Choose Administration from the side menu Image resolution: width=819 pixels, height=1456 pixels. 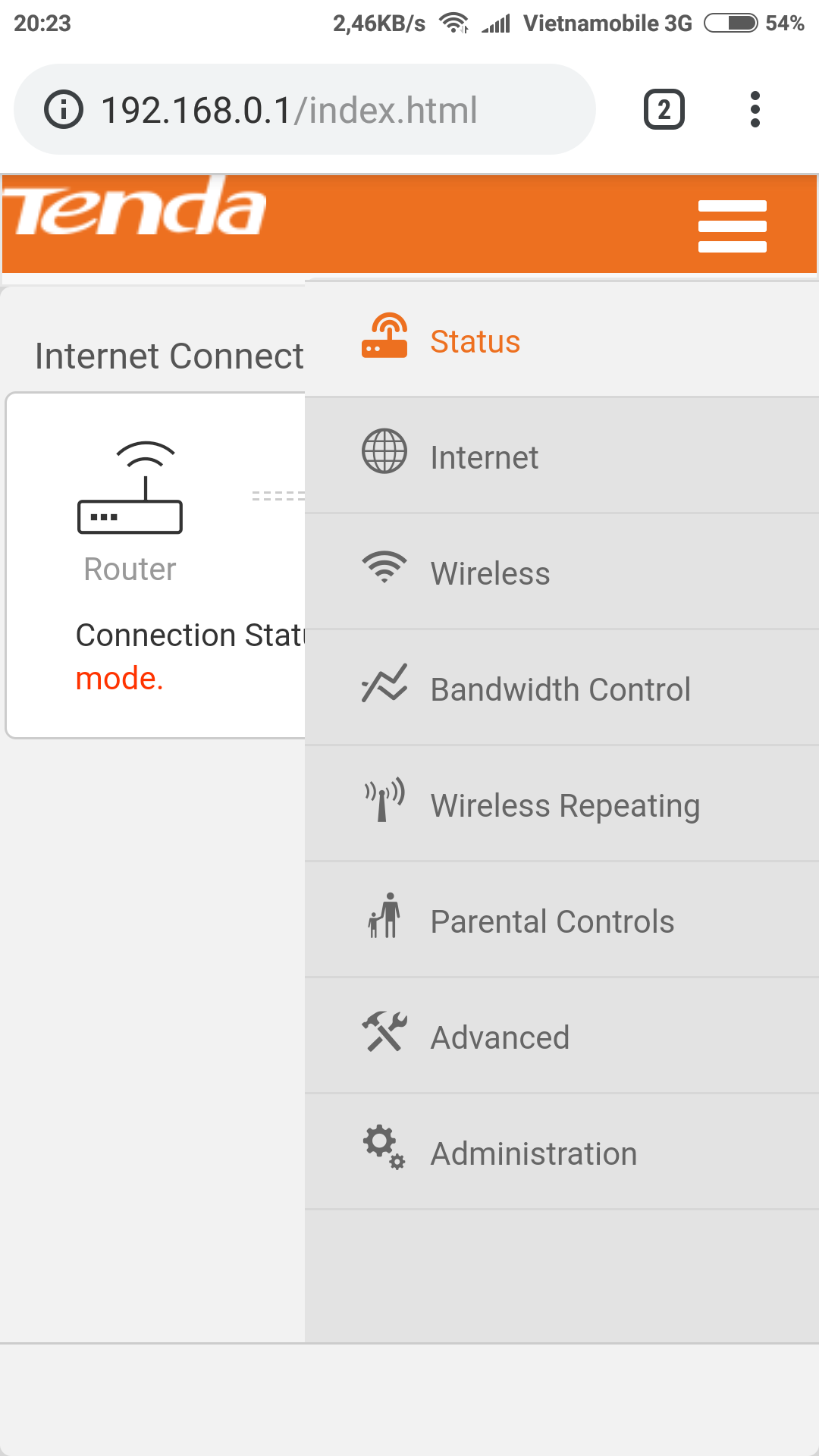click(562, 1152)
